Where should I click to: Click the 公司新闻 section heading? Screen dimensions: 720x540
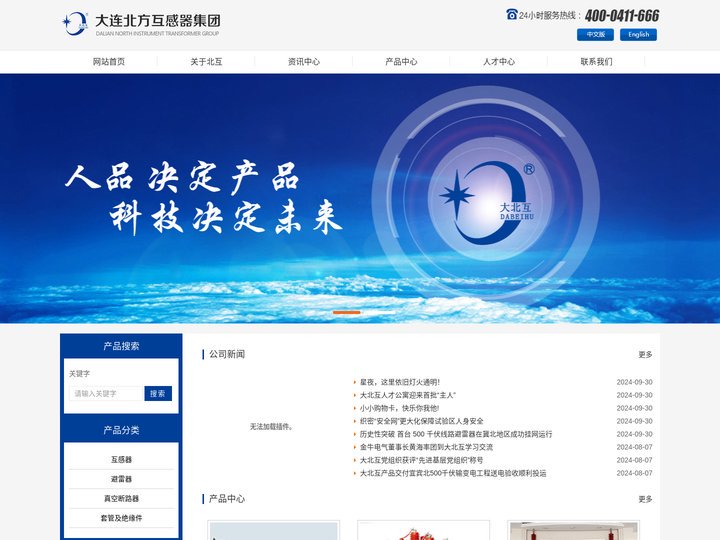[x=227, y=354]
